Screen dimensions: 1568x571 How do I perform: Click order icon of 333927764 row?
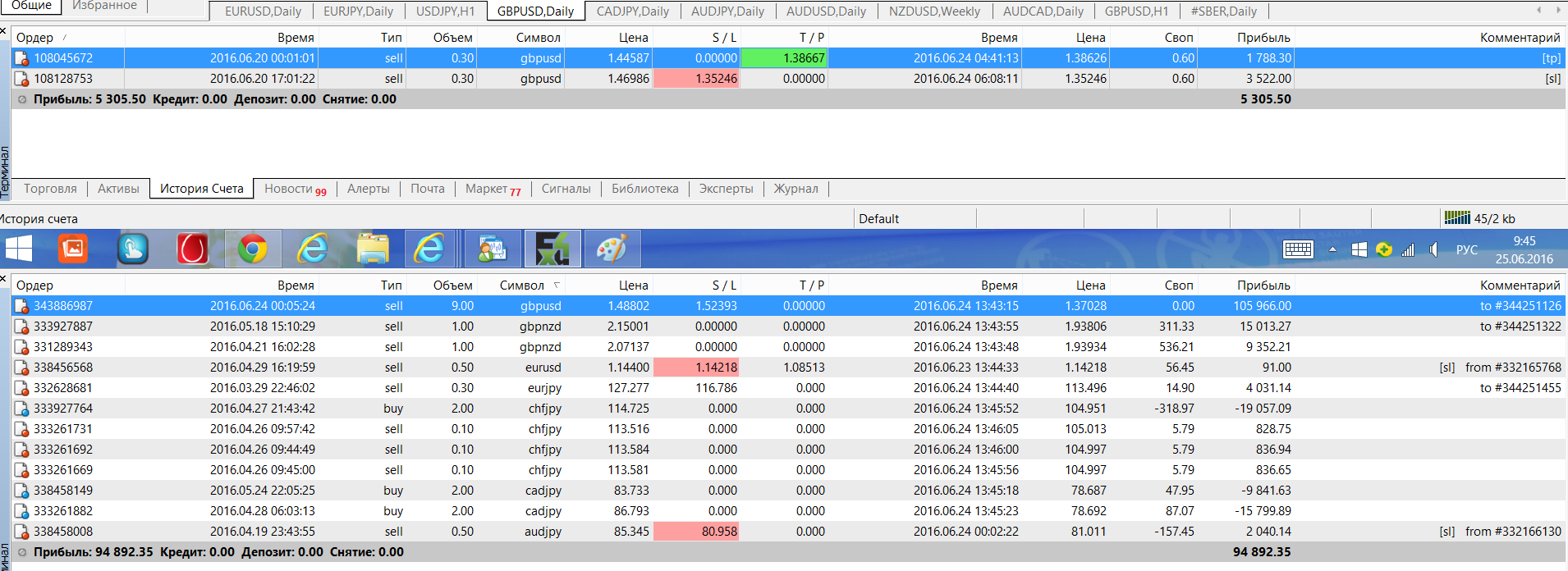[x=22, y=409]
